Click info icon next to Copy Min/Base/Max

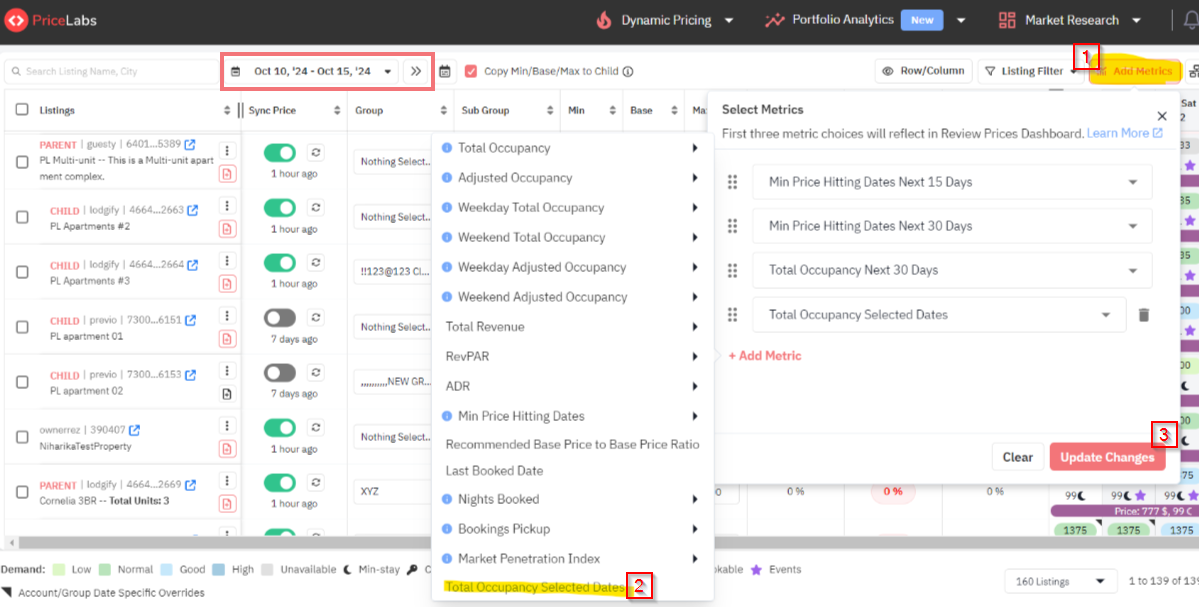pos(628,72)
